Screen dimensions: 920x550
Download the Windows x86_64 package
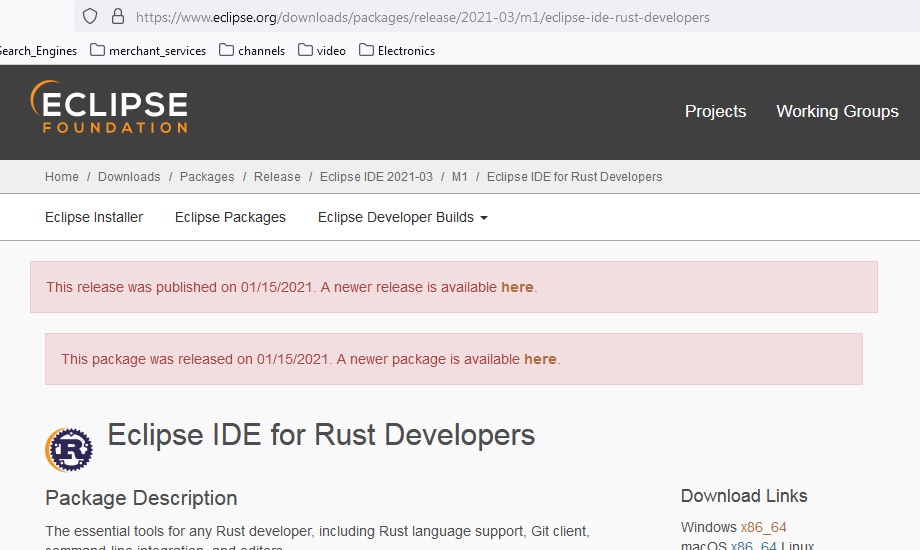pyautogui.click(x=763, y=527)
